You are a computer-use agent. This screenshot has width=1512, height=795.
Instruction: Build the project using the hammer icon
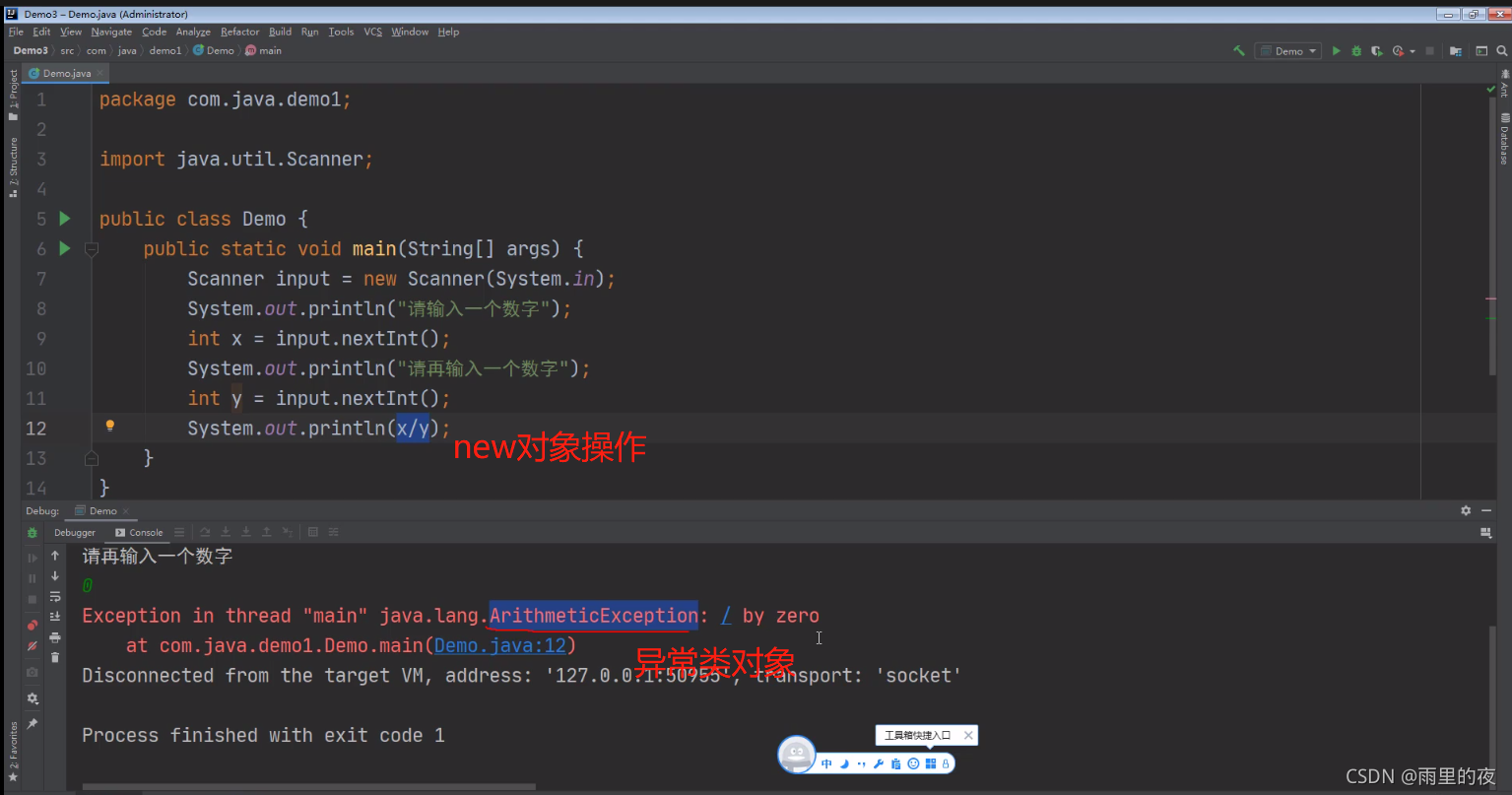(1238, 50)
